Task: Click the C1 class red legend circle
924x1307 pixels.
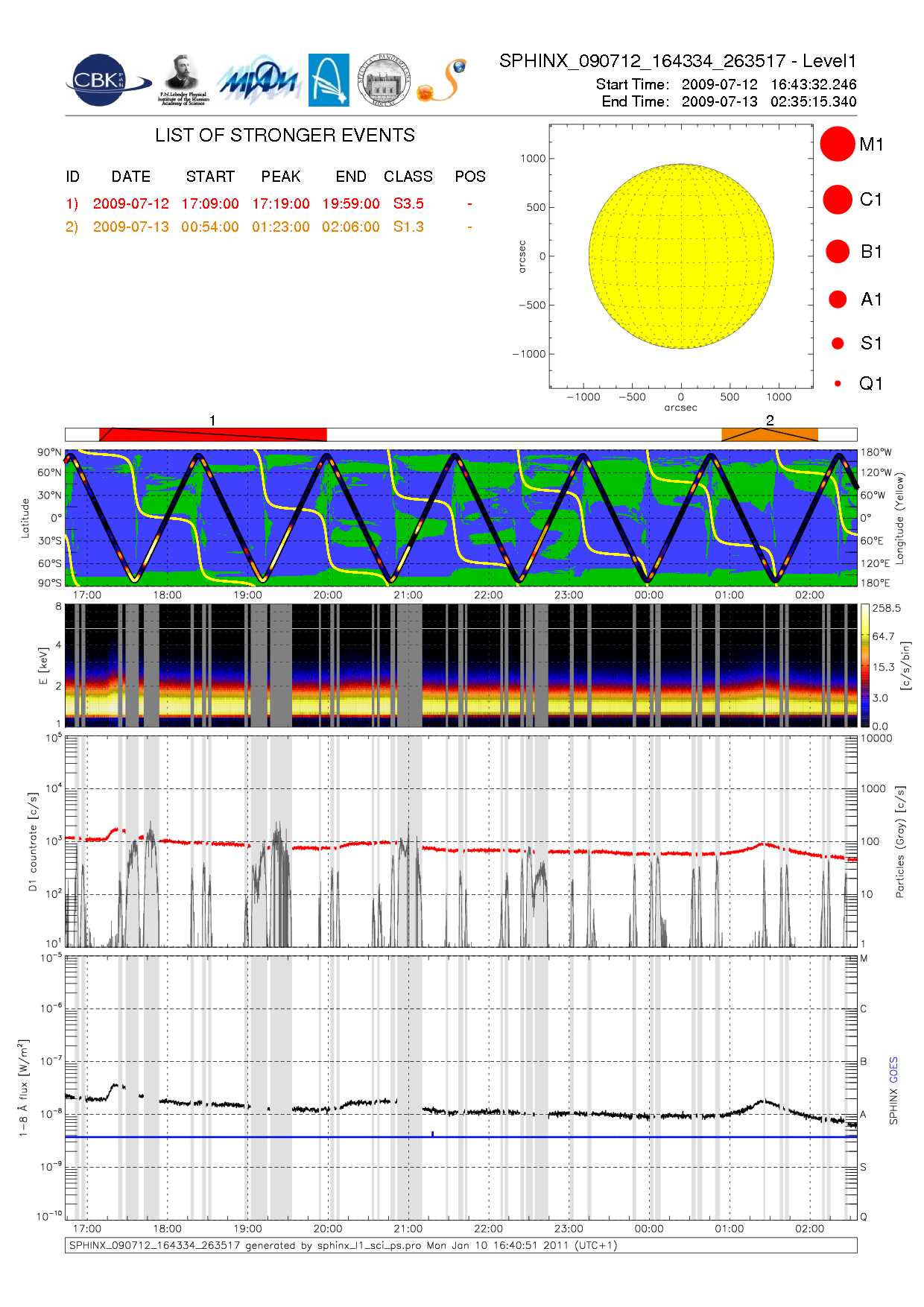Action: click(x=837, y=200)
